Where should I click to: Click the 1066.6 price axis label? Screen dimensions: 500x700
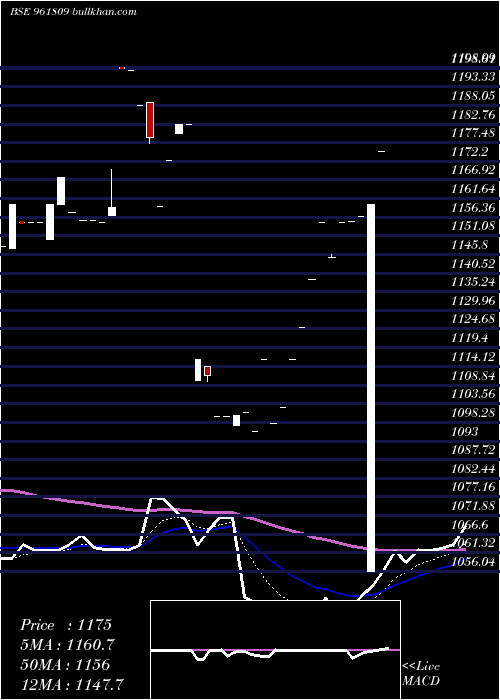click(x=469, y=525)
